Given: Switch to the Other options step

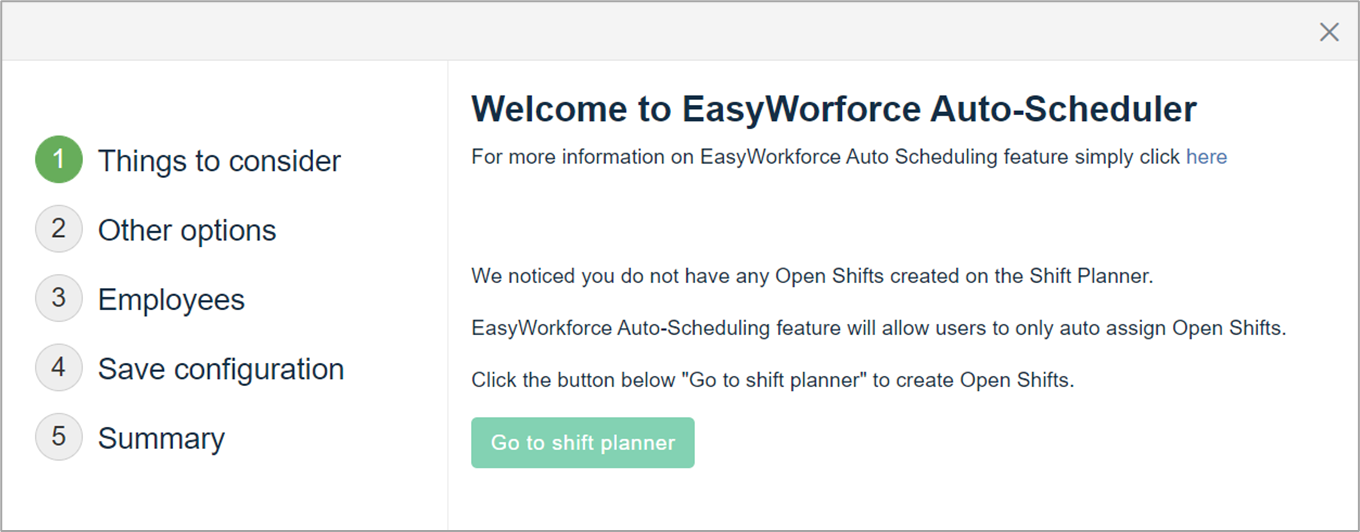Looking at the screenshot, I should tap(187, 230).
